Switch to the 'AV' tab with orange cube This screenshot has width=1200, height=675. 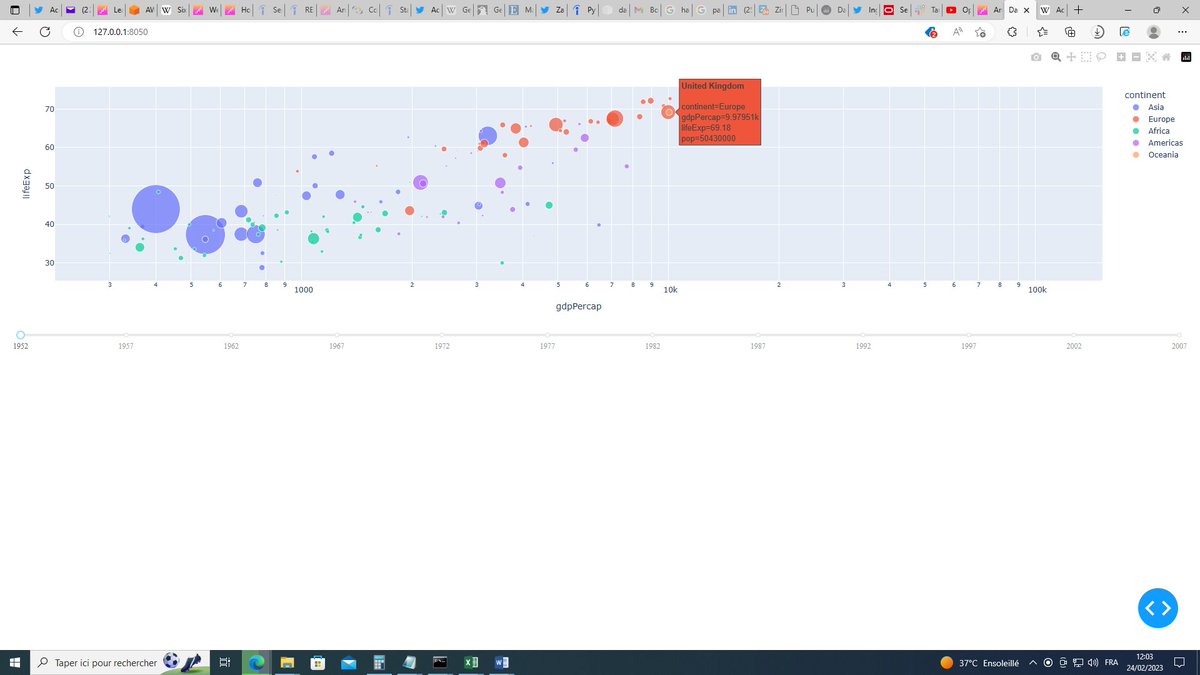point(141,10)
